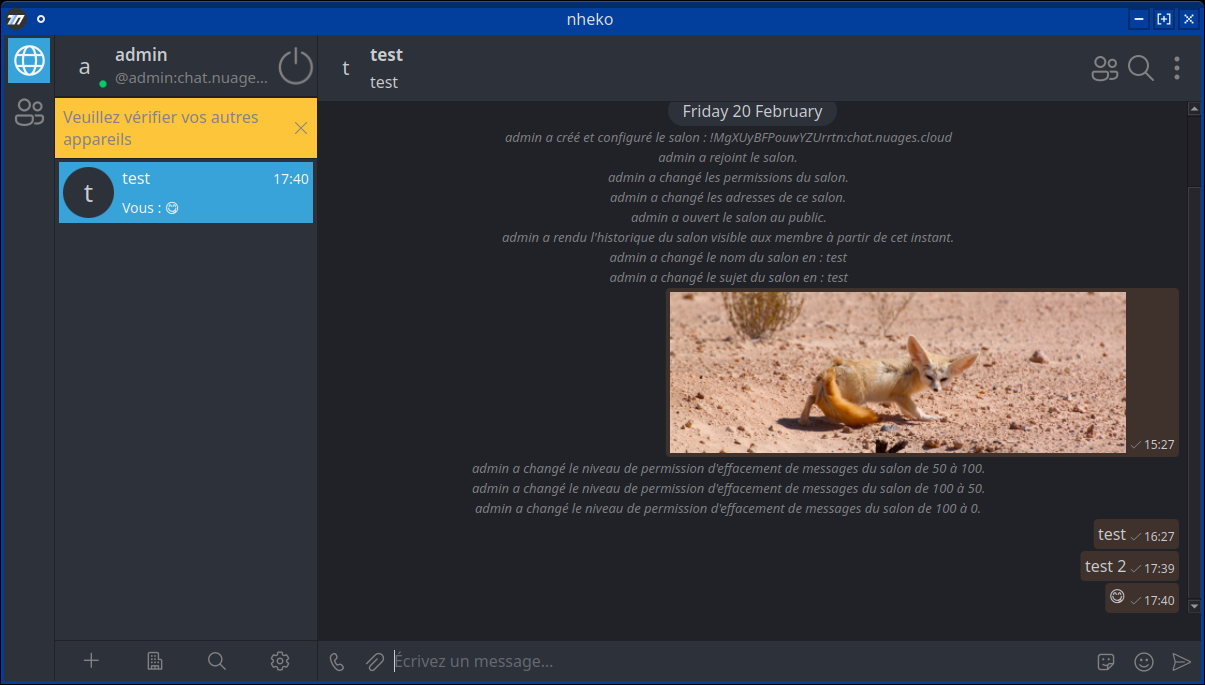Start a voice call with phone icon
Screen dimensions: 1205x685
click(337, 661)
